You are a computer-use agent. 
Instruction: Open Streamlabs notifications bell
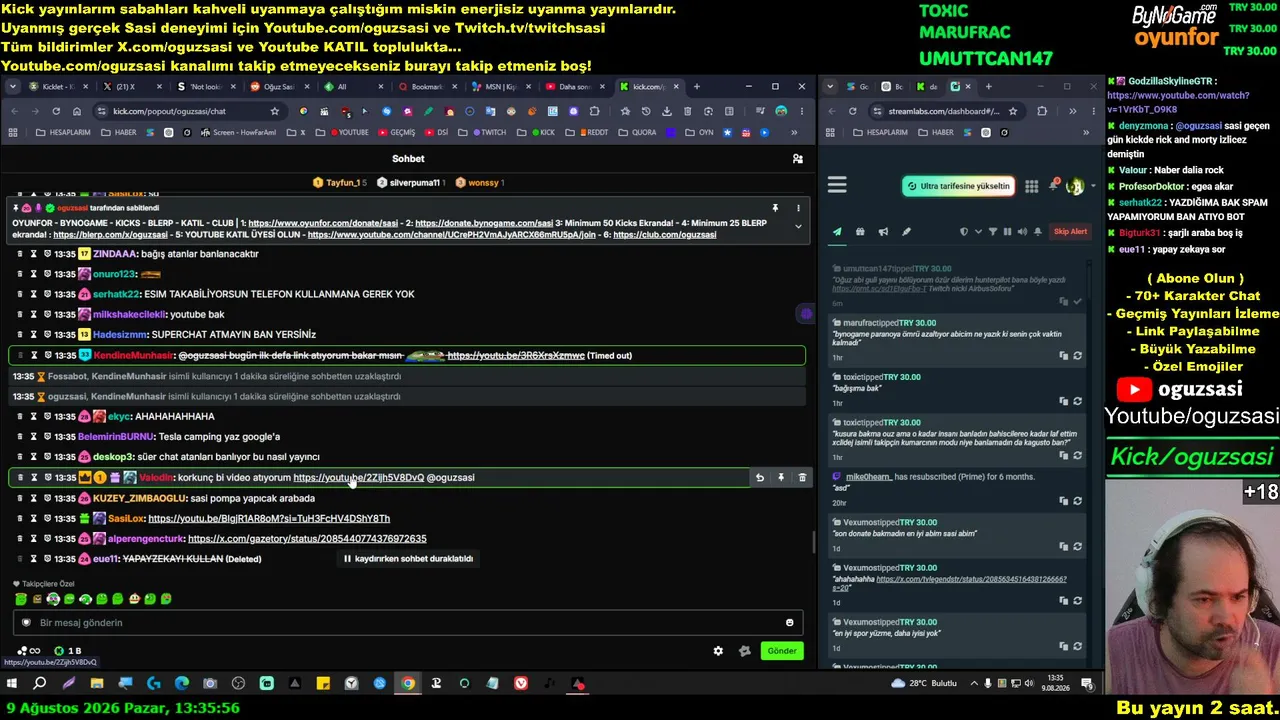tap(1053, 185)
